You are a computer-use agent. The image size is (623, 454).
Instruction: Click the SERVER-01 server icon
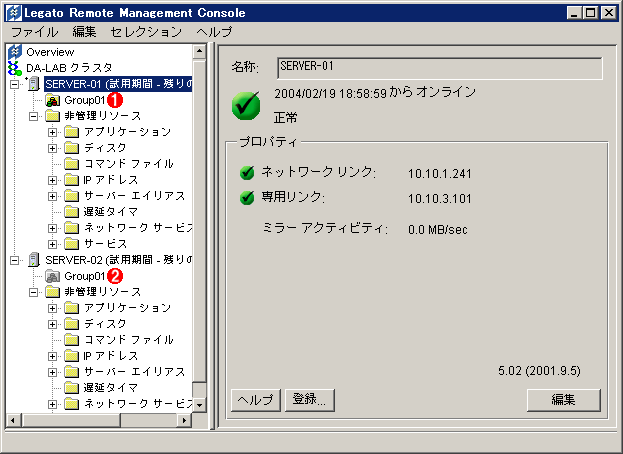pos(34,84)
